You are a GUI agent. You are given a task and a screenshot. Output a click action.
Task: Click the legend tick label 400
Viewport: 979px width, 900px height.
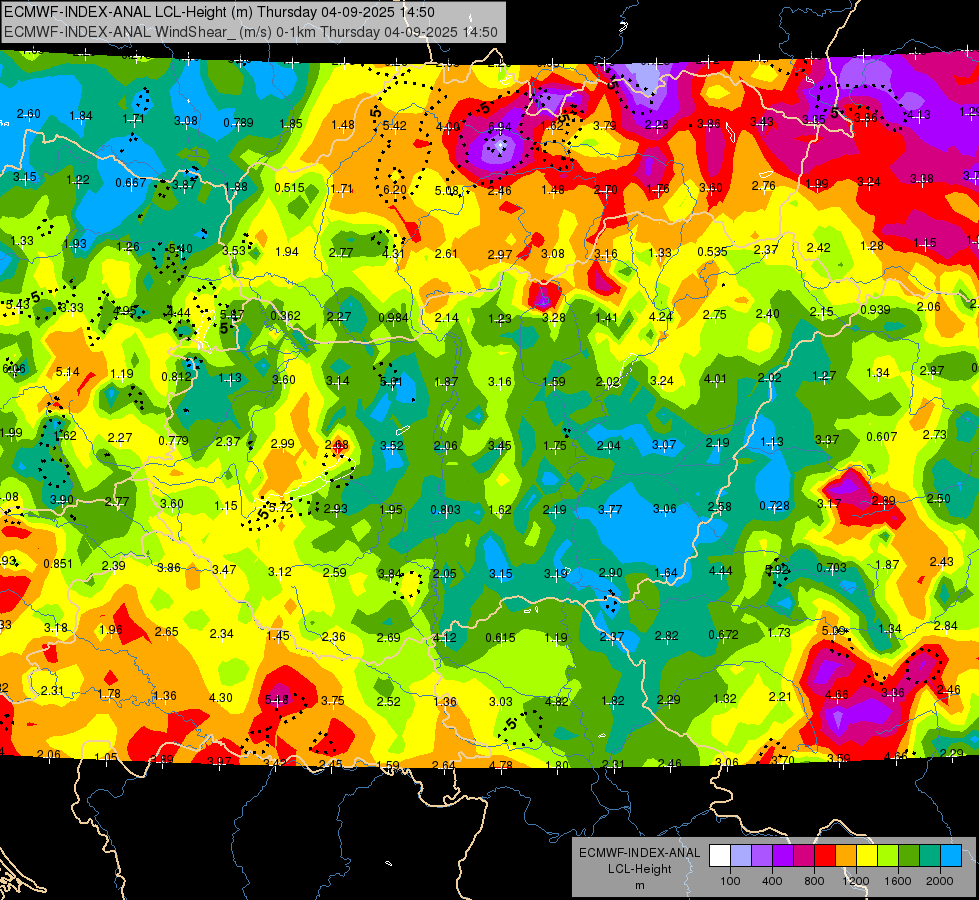[772, 881]
